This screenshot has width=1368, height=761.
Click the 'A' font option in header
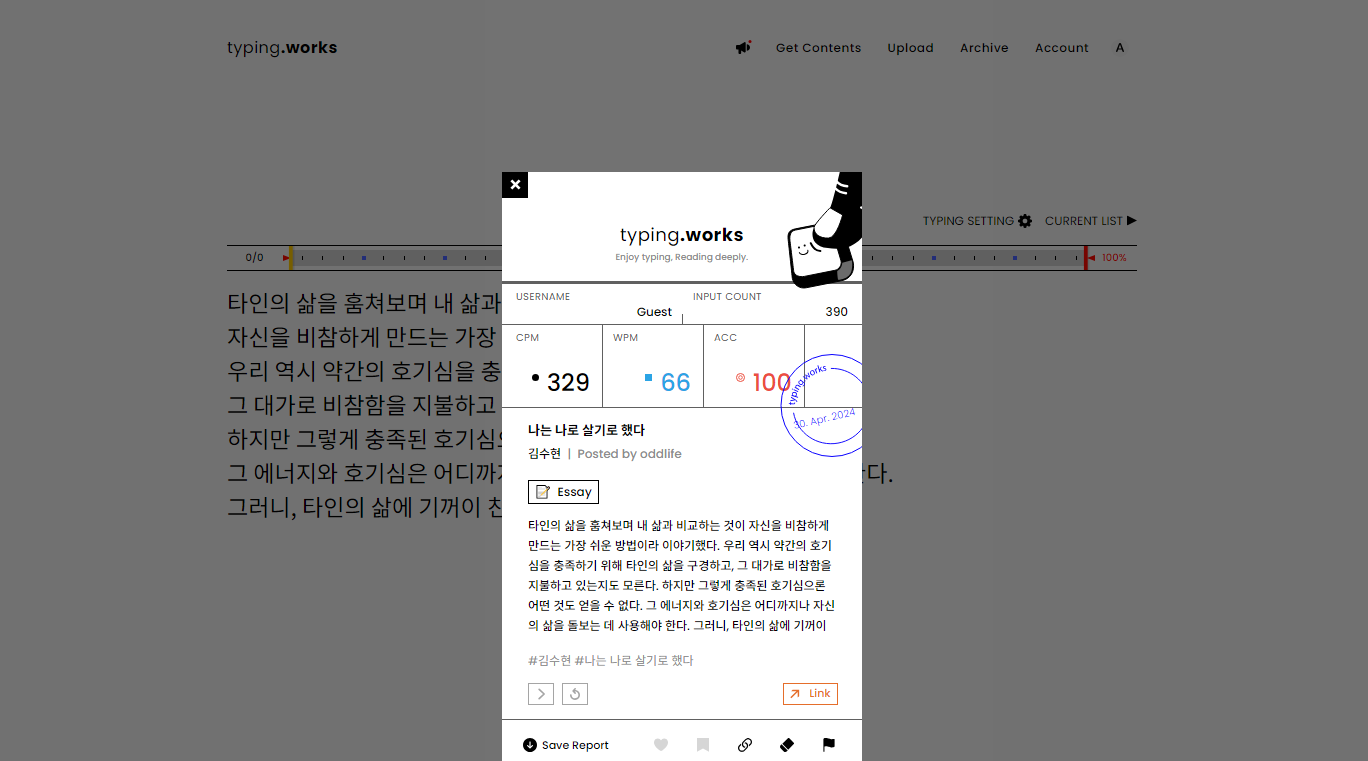click(1120, 48)
